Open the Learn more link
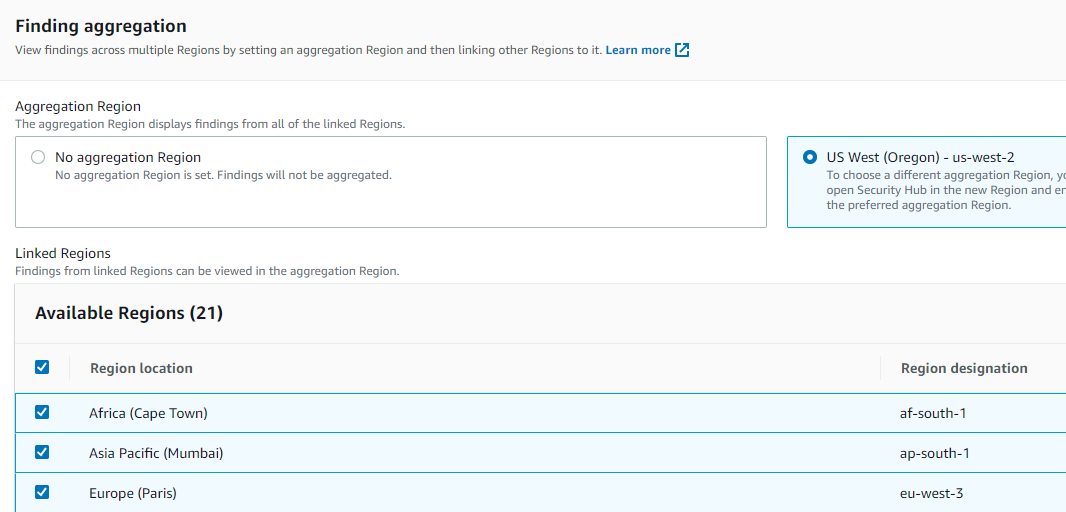 point(638,50)
